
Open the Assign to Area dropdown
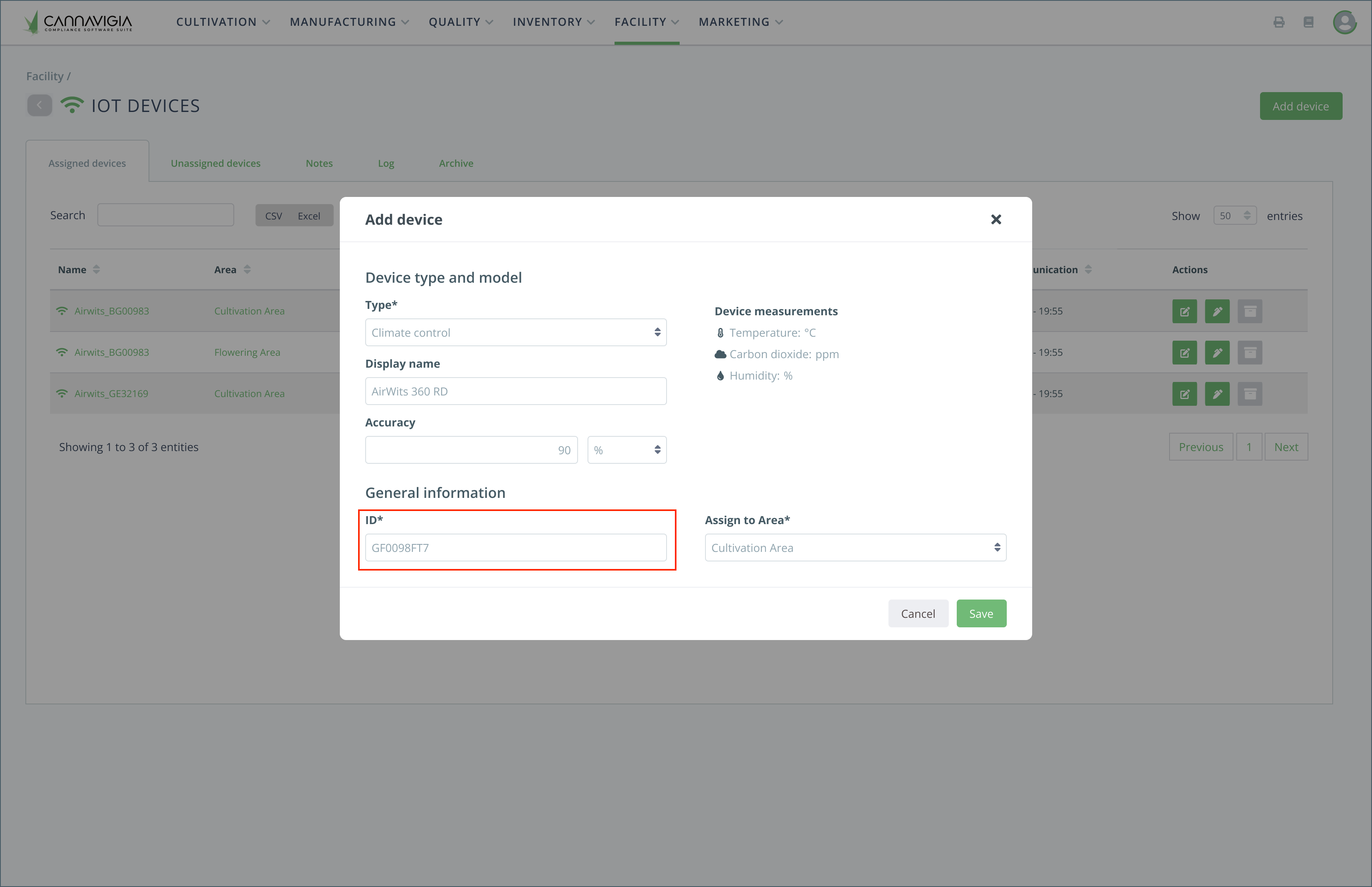pyautogui.click(x=856, y=548)
